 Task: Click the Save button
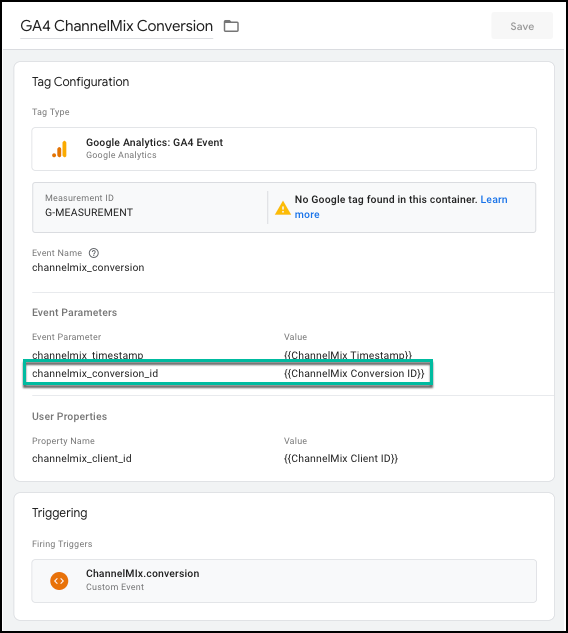[x=522, y=26]
